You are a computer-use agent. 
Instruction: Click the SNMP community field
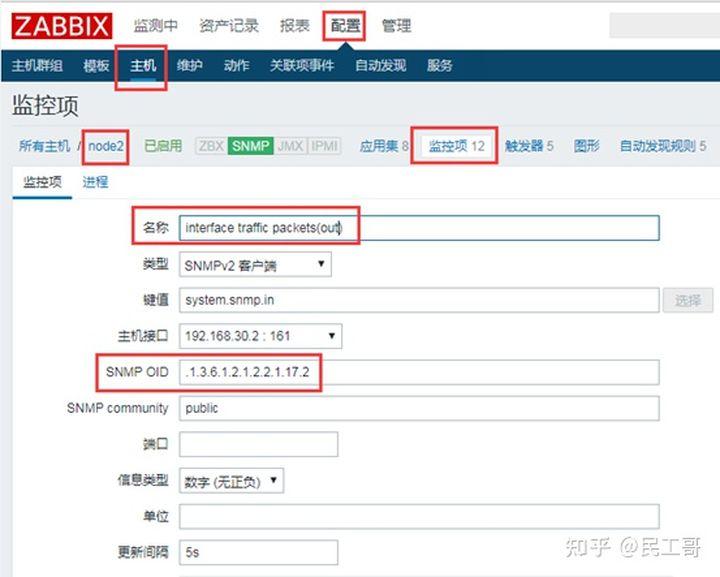click(x=419, y=408)
